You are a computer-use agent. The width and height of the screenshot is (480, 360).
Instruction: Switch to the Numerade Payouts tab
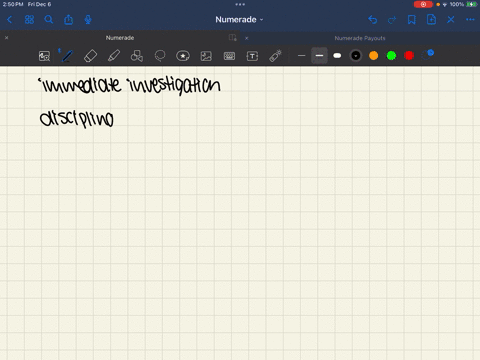(360, 38)
